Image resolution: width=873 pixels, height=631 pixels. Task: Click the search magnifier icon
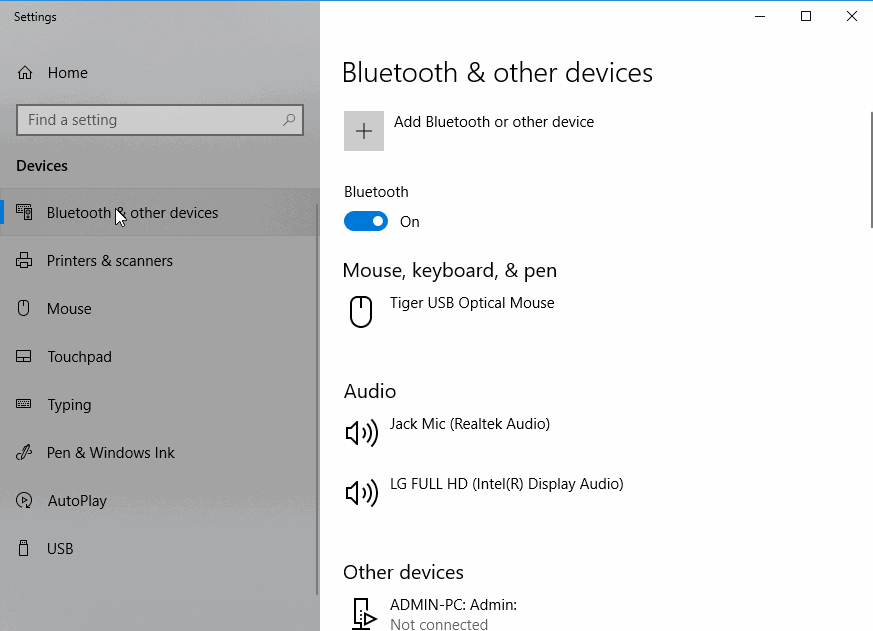click(x=289, y=120)
